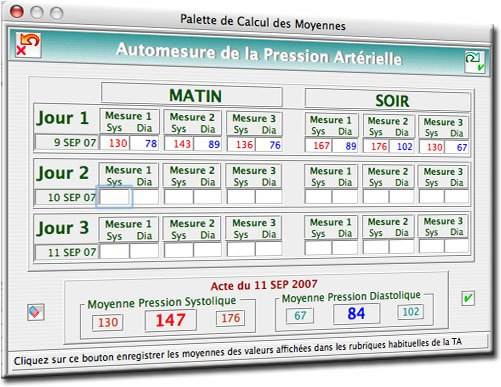
Task: Click average diastolic pressure value 84
Action: [356, 314]
